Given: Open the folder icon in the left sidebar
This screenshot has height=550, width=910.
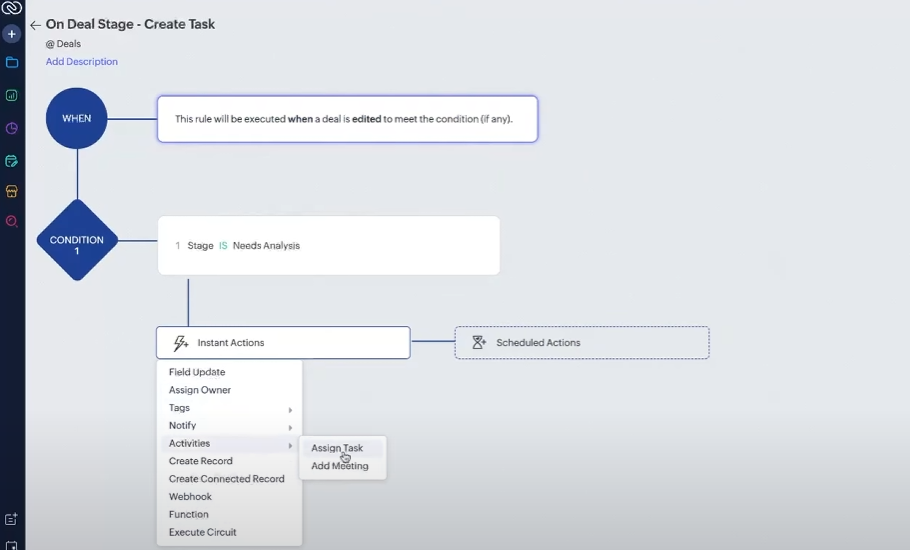Looking at the screenshot, I should 12,62.
